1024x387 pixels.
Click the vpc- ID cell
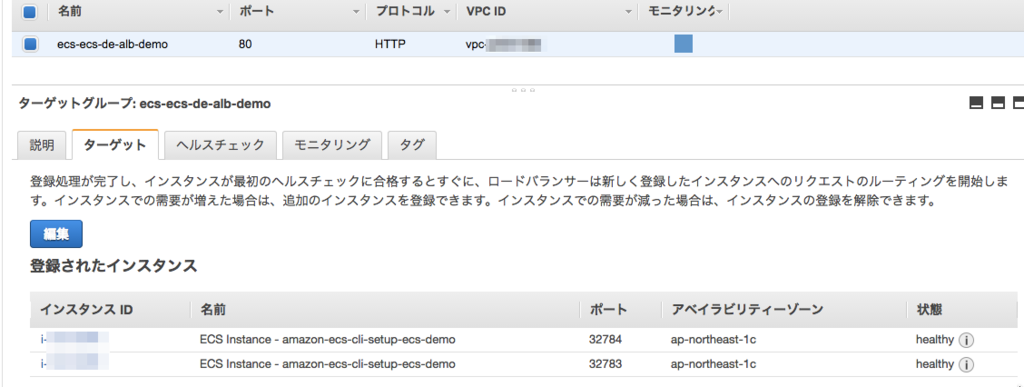(503, 45)
